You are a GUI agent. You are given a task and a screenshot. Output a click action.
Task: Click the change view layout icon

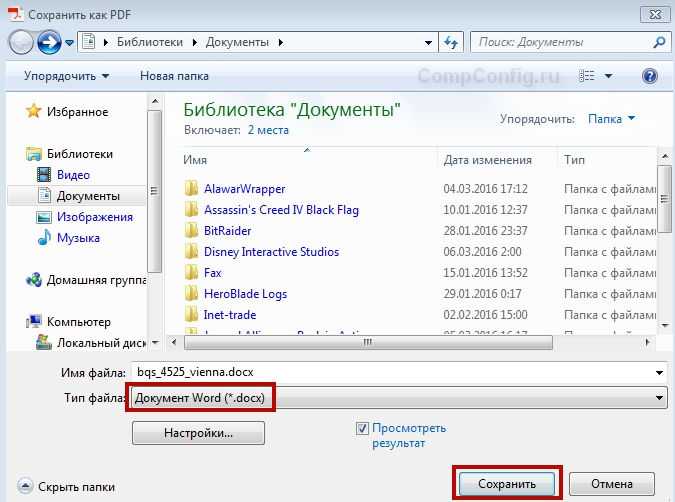(587, 76)
